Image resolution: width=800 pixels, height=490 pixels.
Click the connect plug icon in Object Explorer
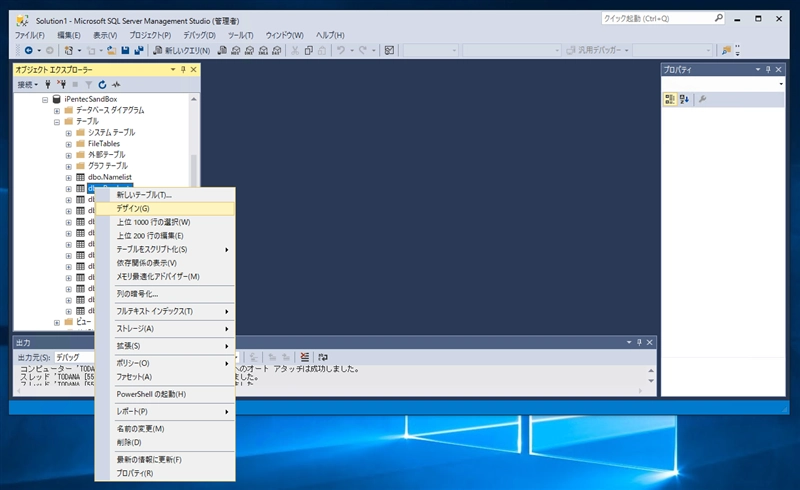pyautogui.click(x=48, y=84)
